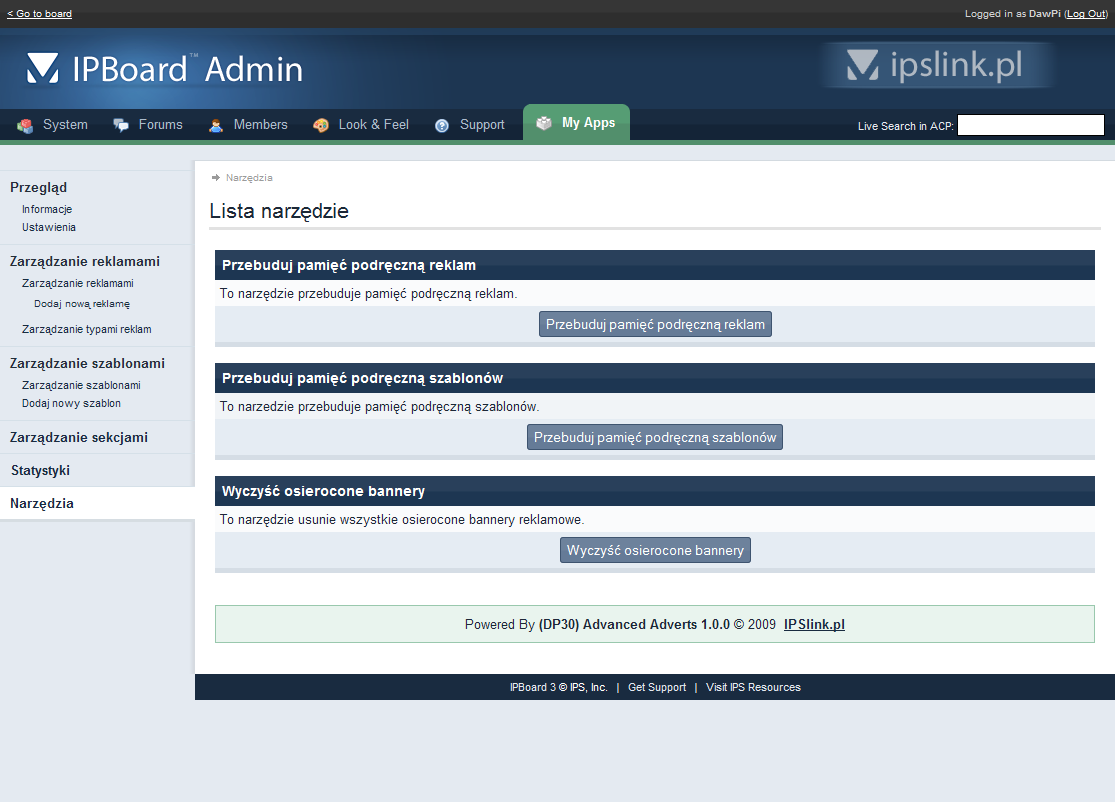Viewport: 1115px width, 802px height.
Task: Click the Members person icon
Action: click(x=216, y=126)
